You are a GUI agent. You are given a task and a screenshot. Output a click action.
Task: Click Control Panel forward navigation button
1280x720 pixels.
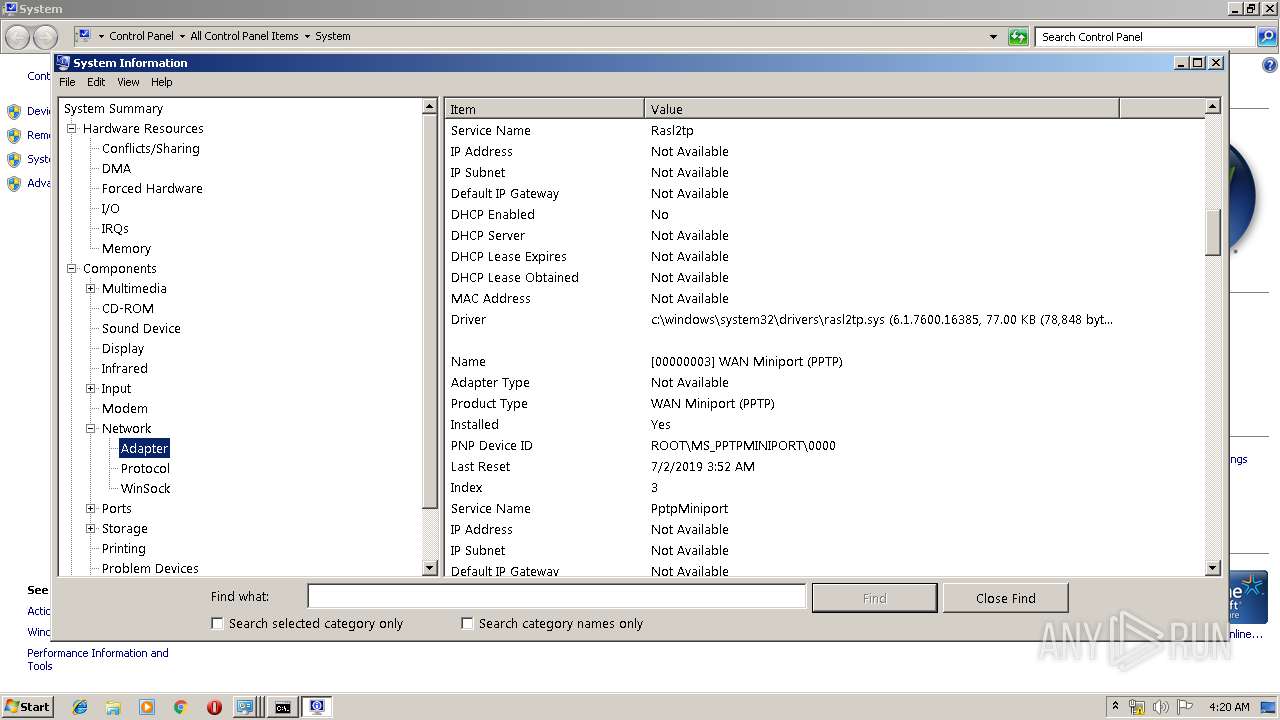click(45, 37)
